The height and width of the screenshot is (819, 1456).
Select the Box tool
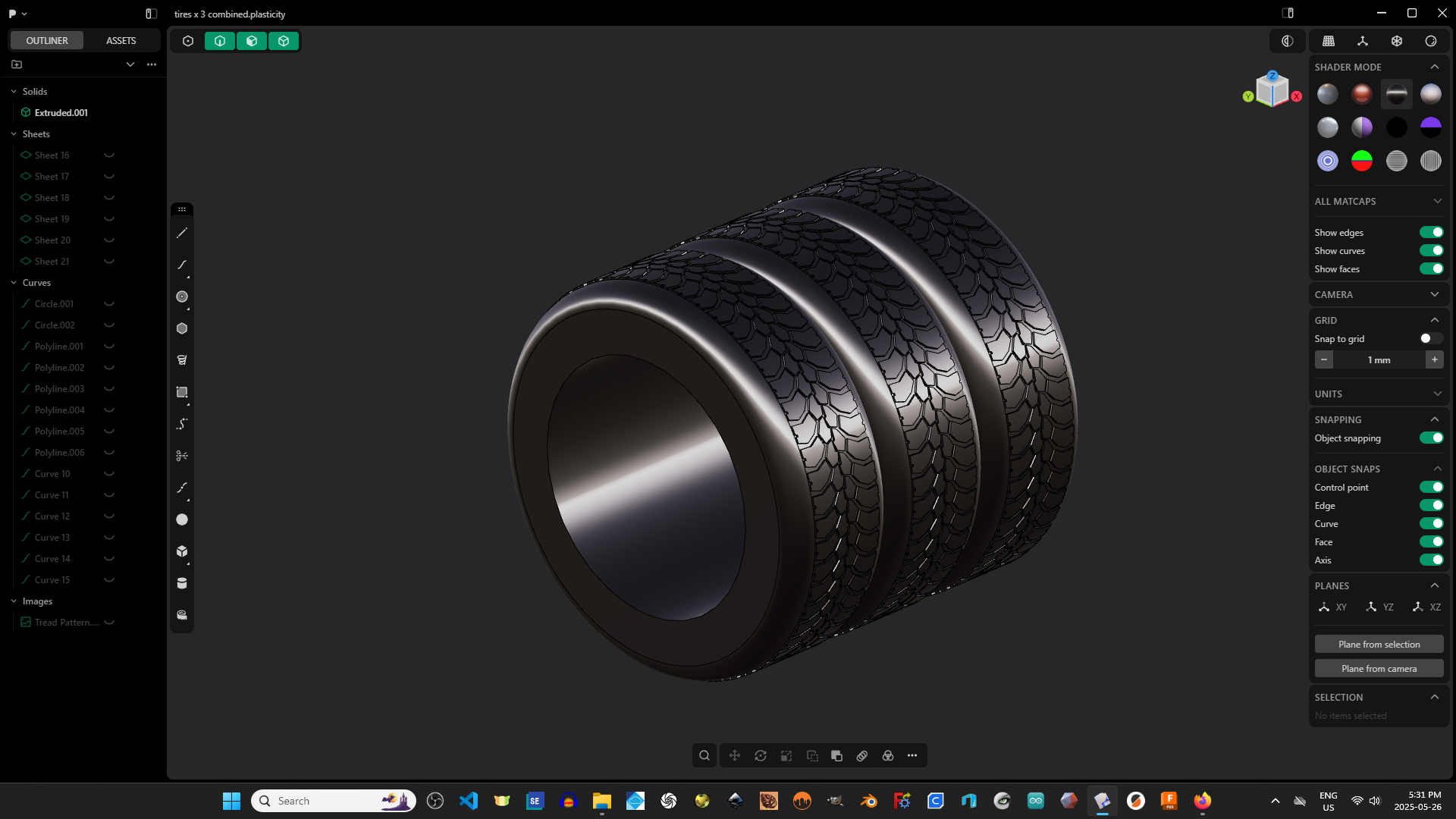tap(182, 551)
